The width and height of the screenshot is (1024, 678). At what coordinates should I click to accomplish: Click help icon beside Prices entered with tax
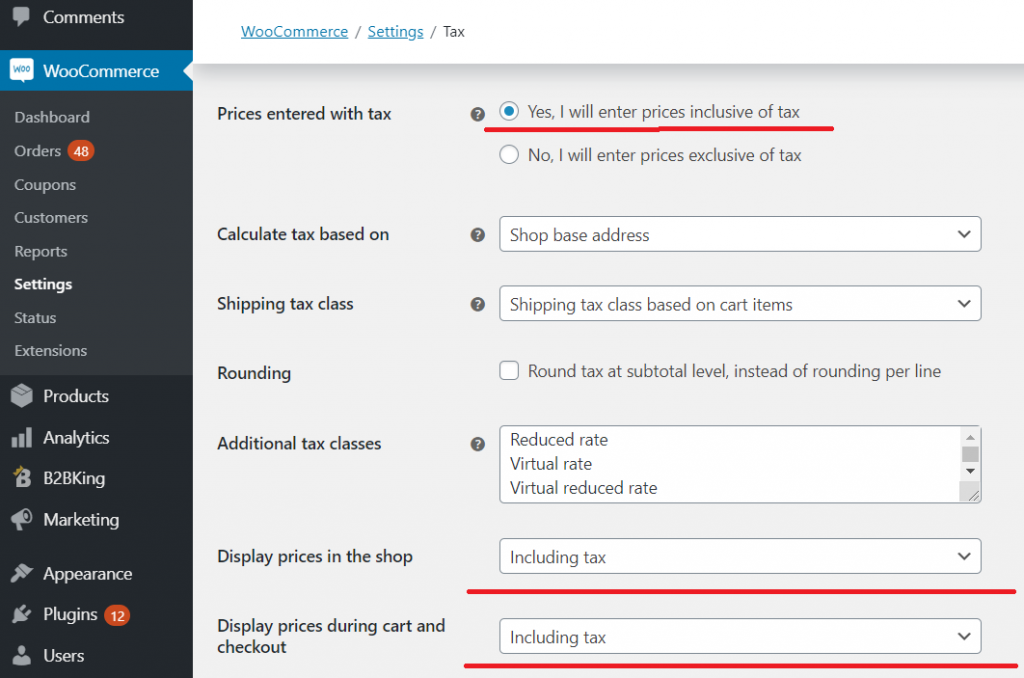point(477,114)
